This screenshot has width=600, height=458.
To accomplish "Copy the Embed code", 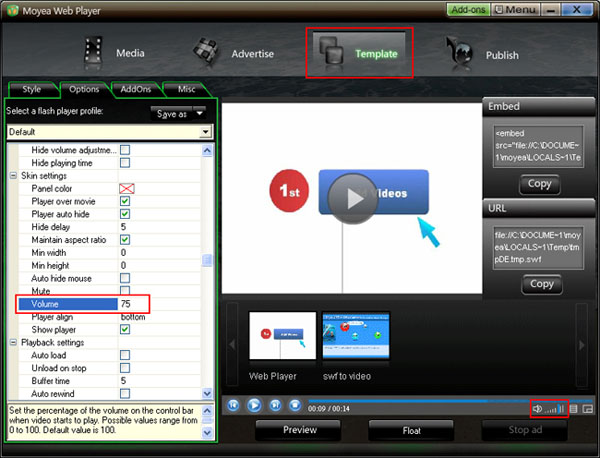I will tap(540, 184).
